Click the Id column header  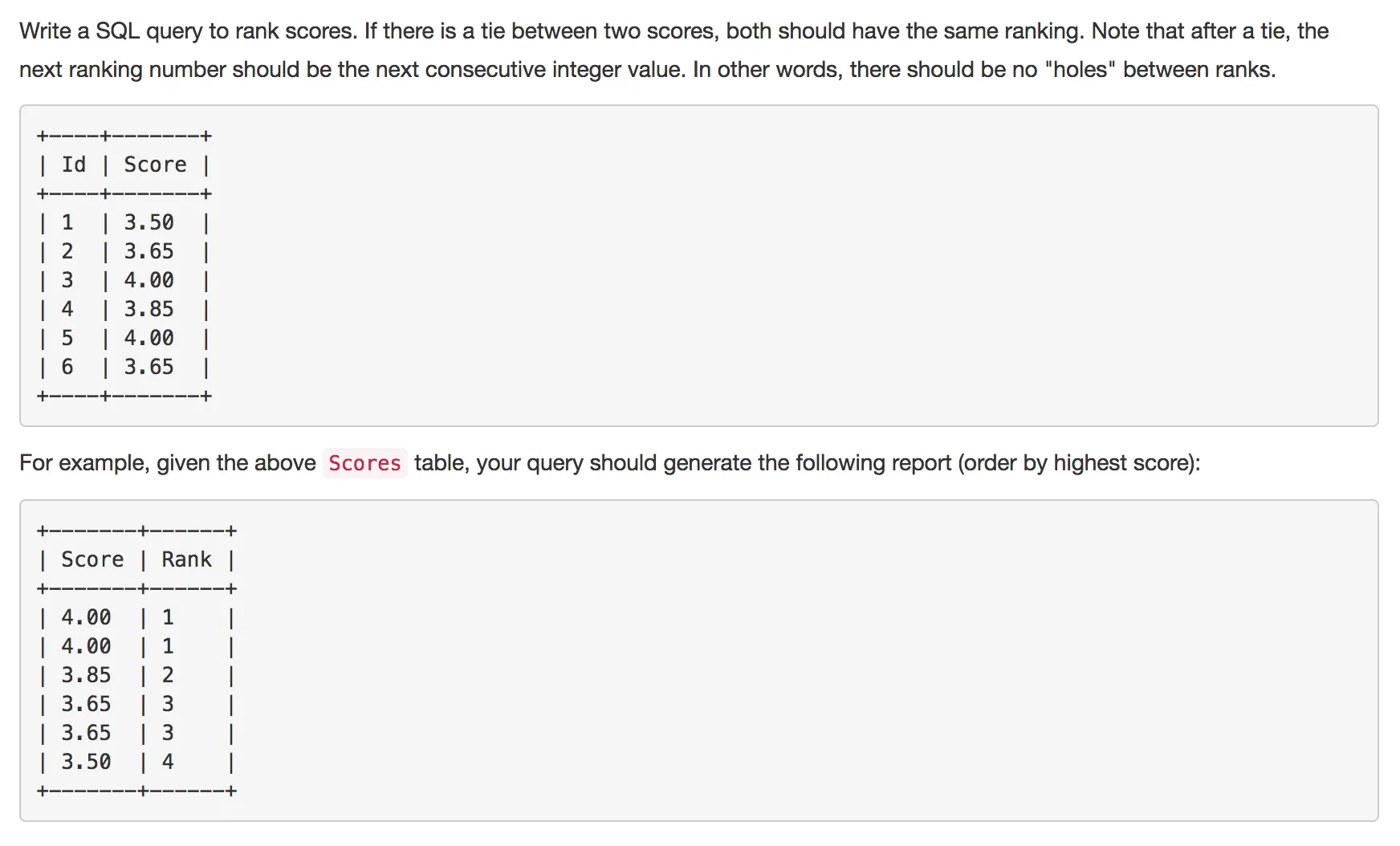click(x=74, y=165)
